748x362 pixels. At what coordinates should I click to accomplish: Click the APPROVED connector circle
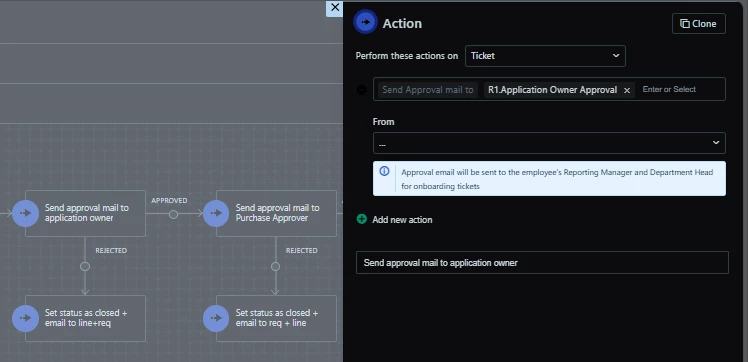pos(174,215)
